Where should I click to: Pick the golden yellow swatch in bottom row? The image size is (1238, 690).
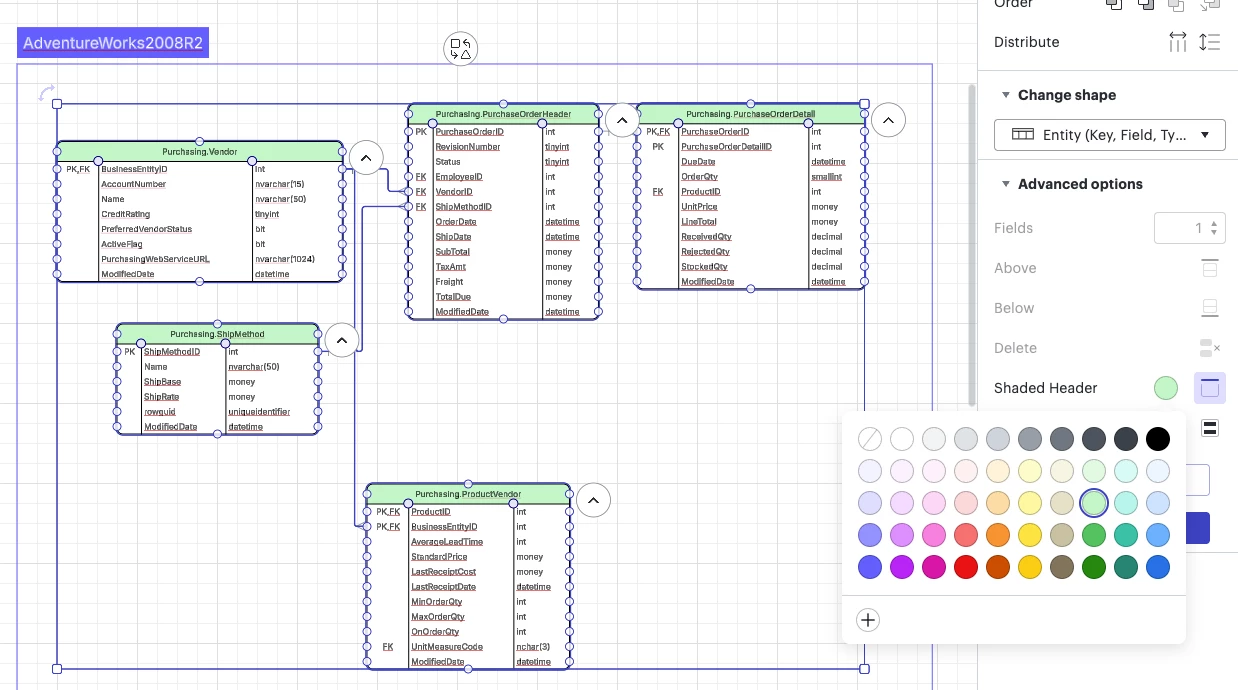pos(1030,567)
